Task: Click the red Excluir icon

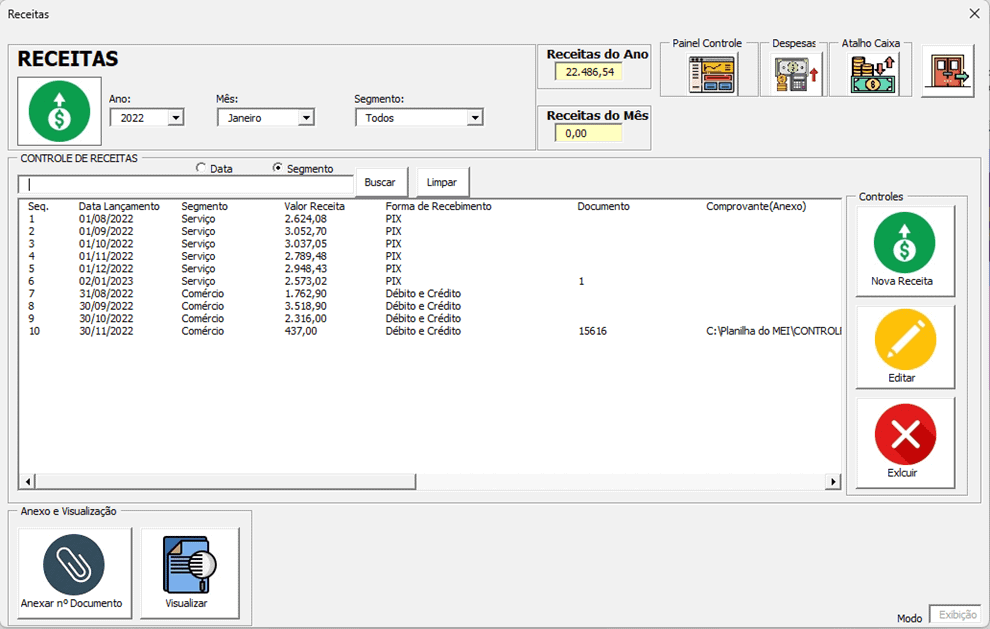Action: pyautogui.click(x=904, y=435)
